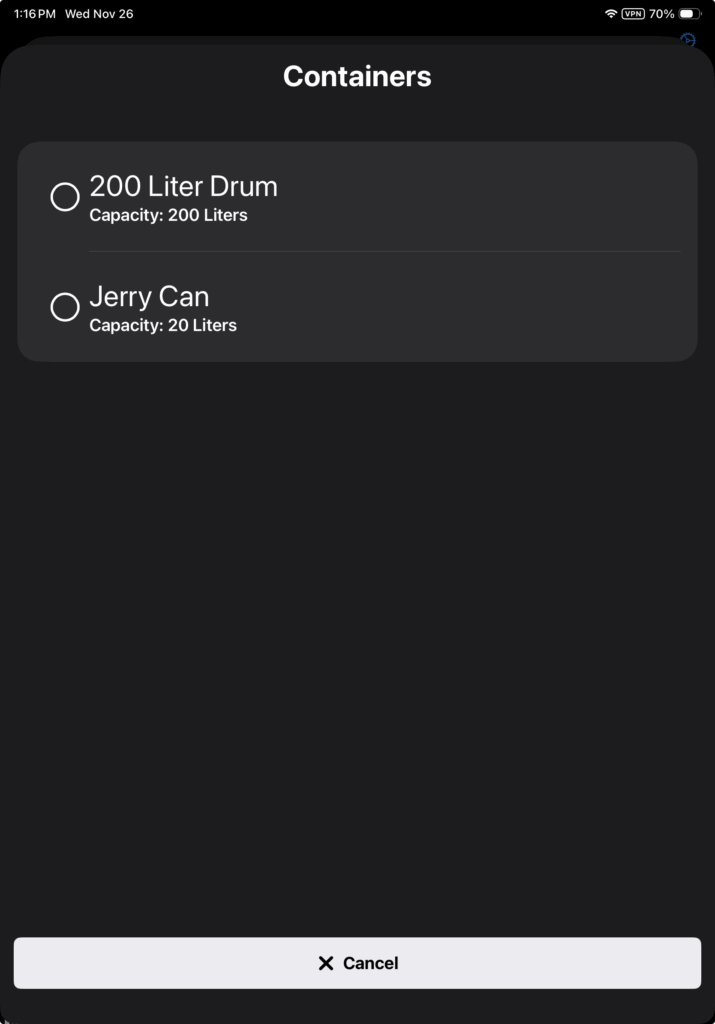Click the battery icon in status bar
The height and width of the screenshot is (1024, 715).
[690, 14]
